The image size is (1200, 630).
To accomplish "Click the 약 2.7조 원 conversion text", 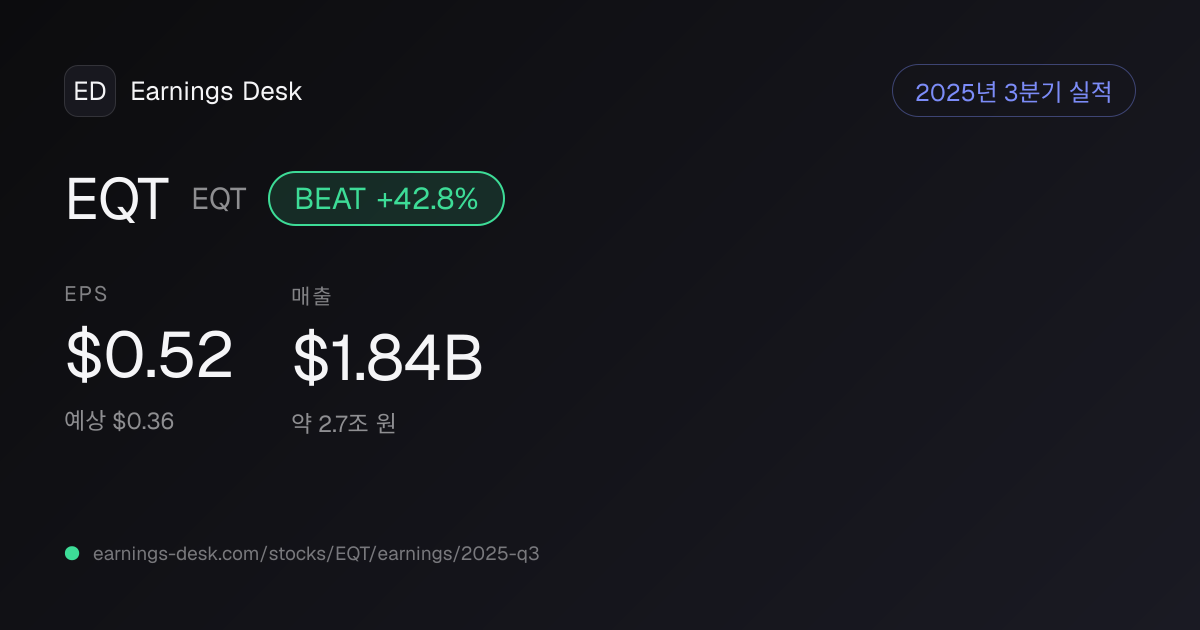I will (x=344, y=423).
